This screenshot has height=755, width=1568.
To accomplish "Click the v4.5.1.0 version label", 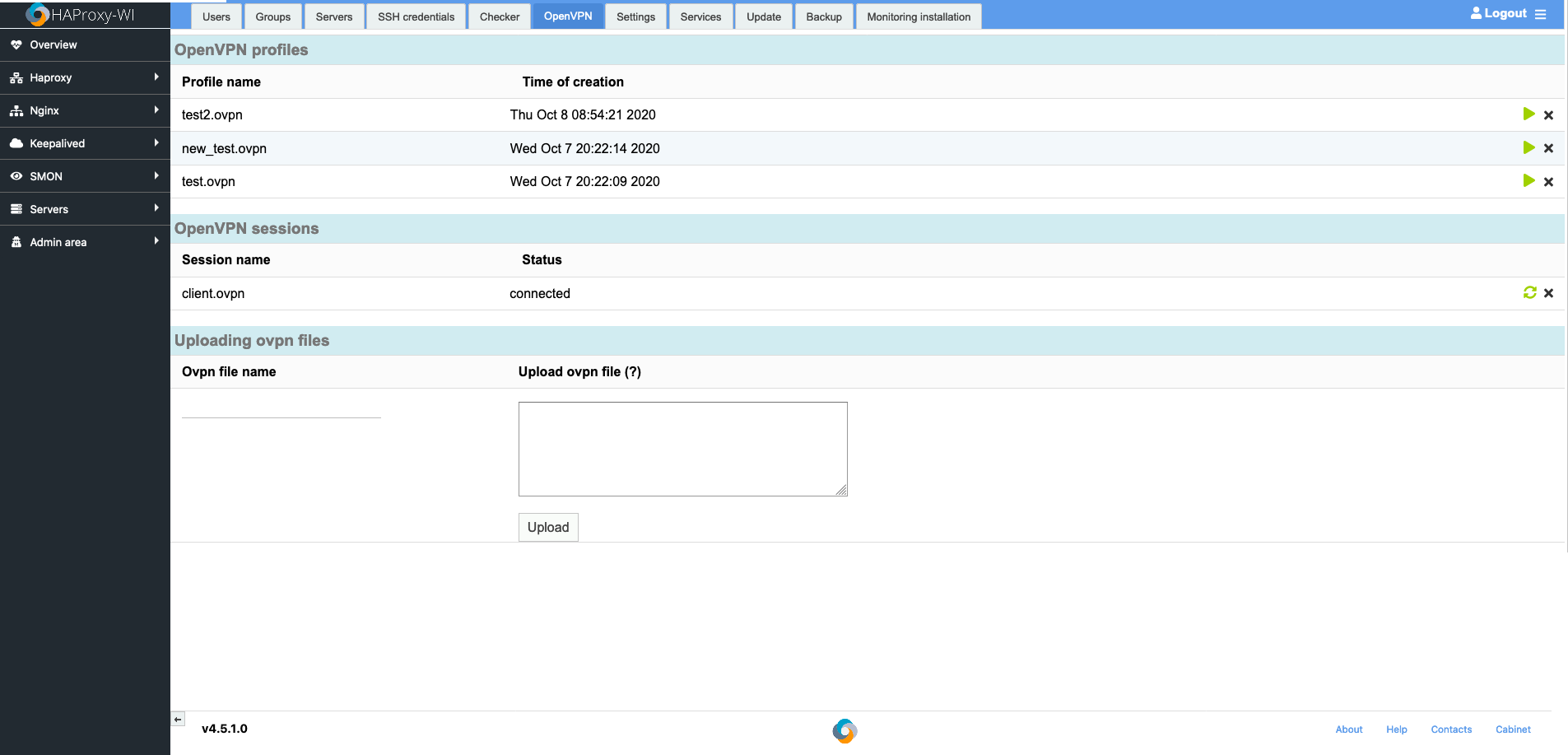I will click(x=225, y=729).
